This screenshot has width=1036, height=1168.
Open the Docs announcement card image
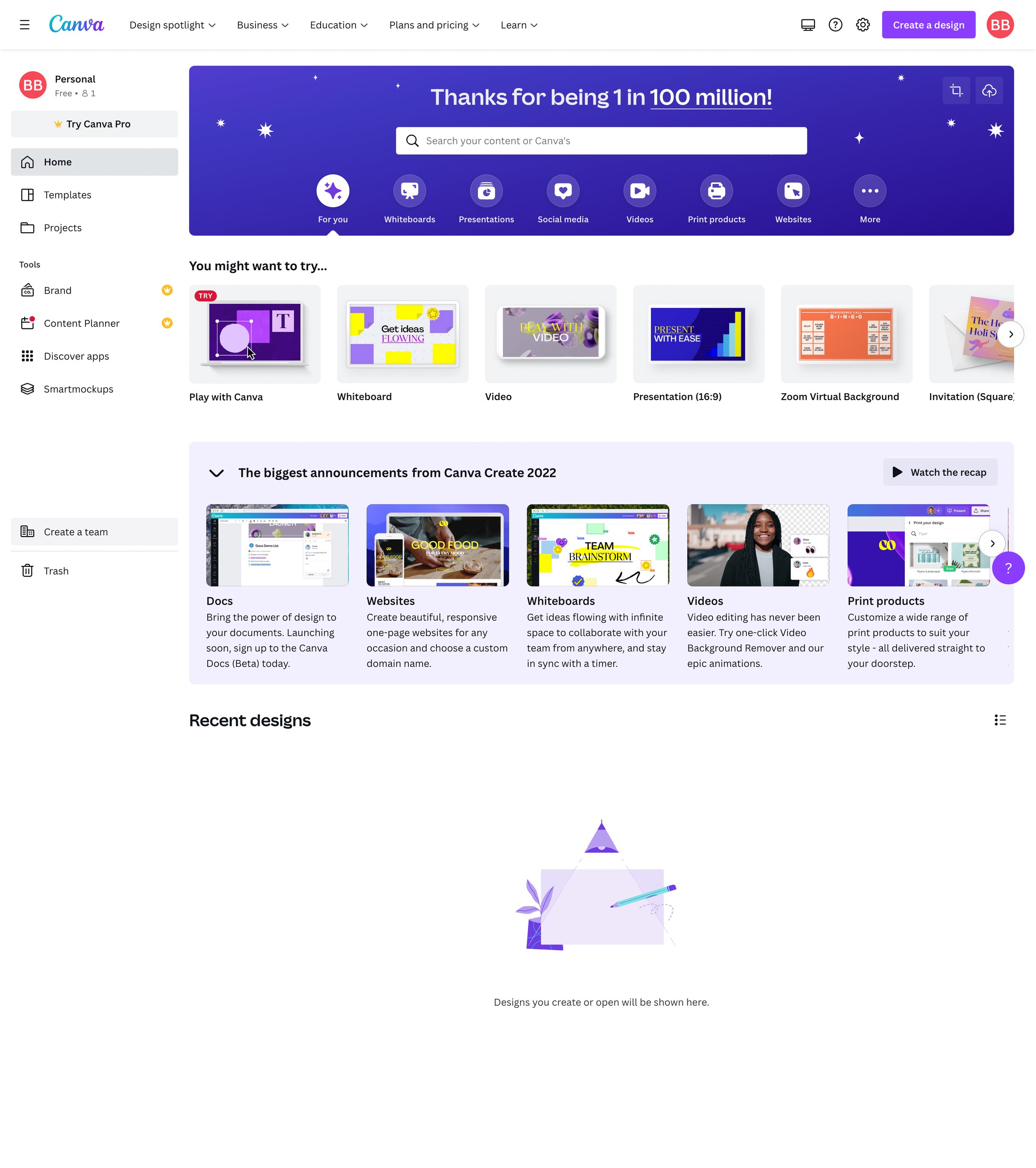277,545
